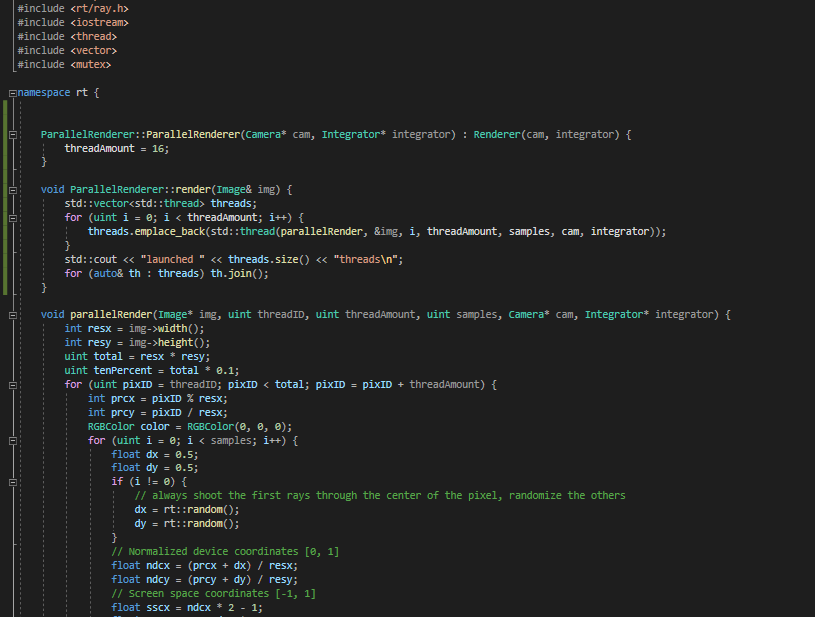Click the RGBColor color initialization line

(190, 427)
